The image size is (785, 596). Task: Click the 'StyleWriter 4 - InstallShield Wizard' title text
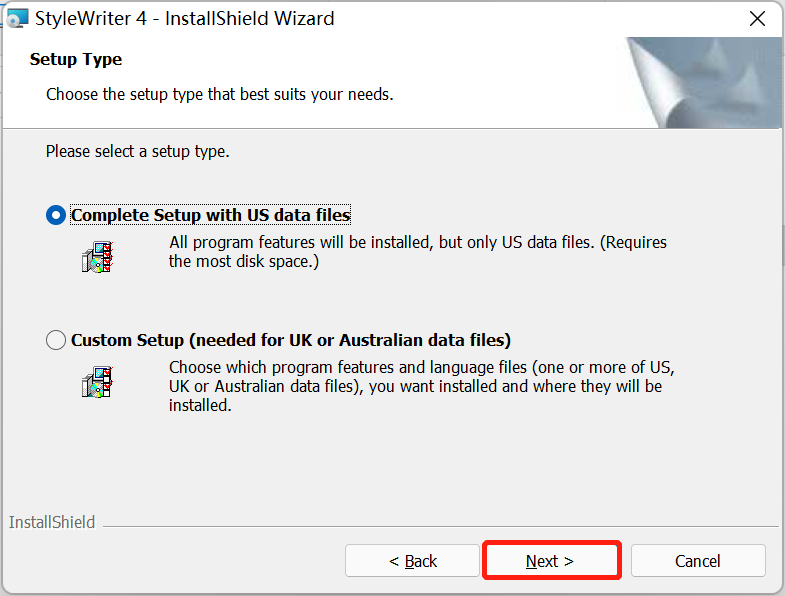tap(185, 19)
